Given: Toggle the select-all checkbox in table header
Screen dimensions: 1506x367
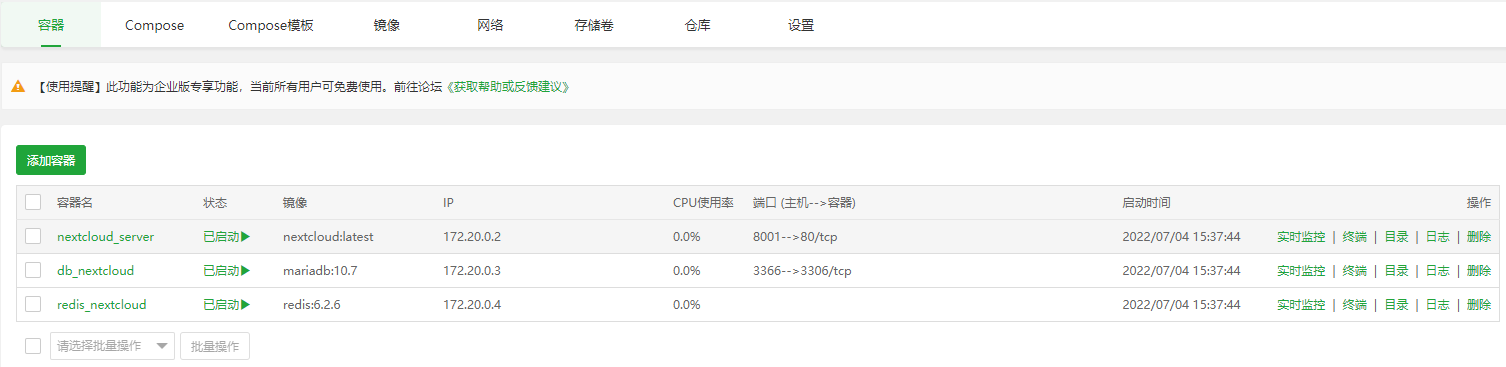Looking at the screenshot, I should tap(33, 202).
